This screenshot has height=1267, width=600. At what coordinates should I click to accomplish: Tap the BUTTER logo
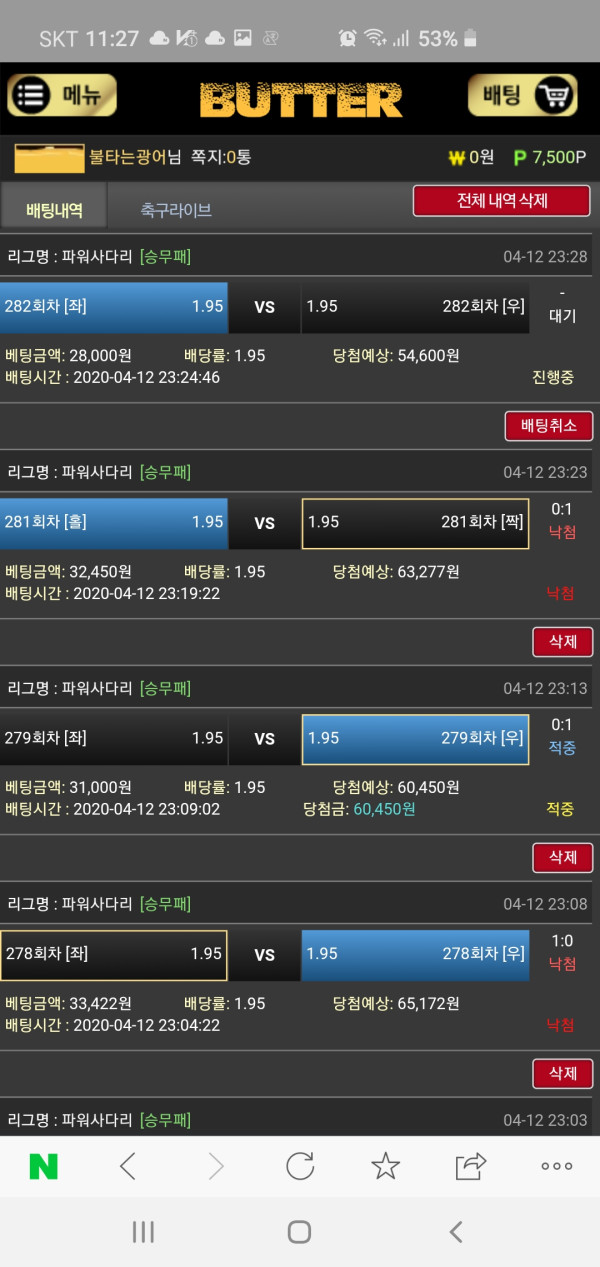click(301, 100)
